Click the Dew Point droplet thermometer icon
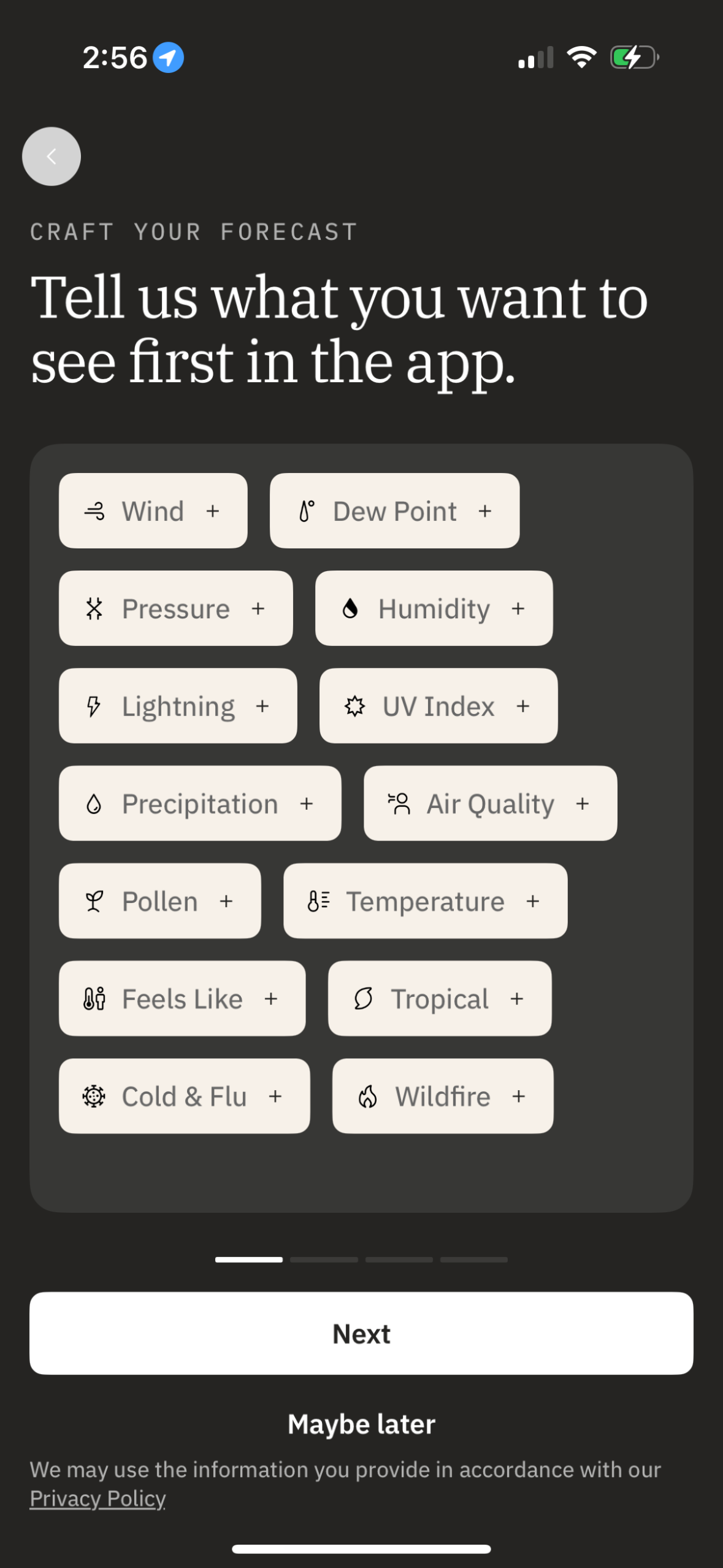Screen dimensions: 723x1568 click(307, 510)
